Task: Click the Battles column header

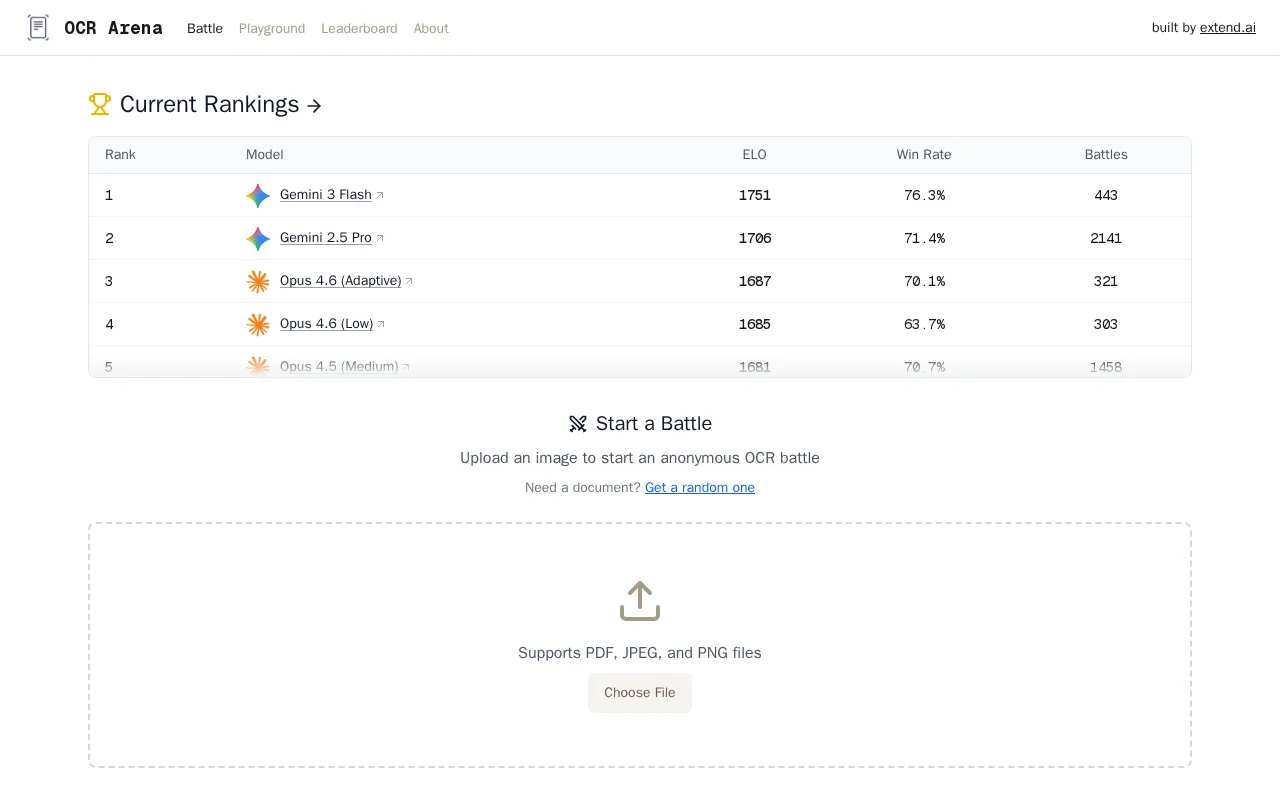Action: 1106,155
